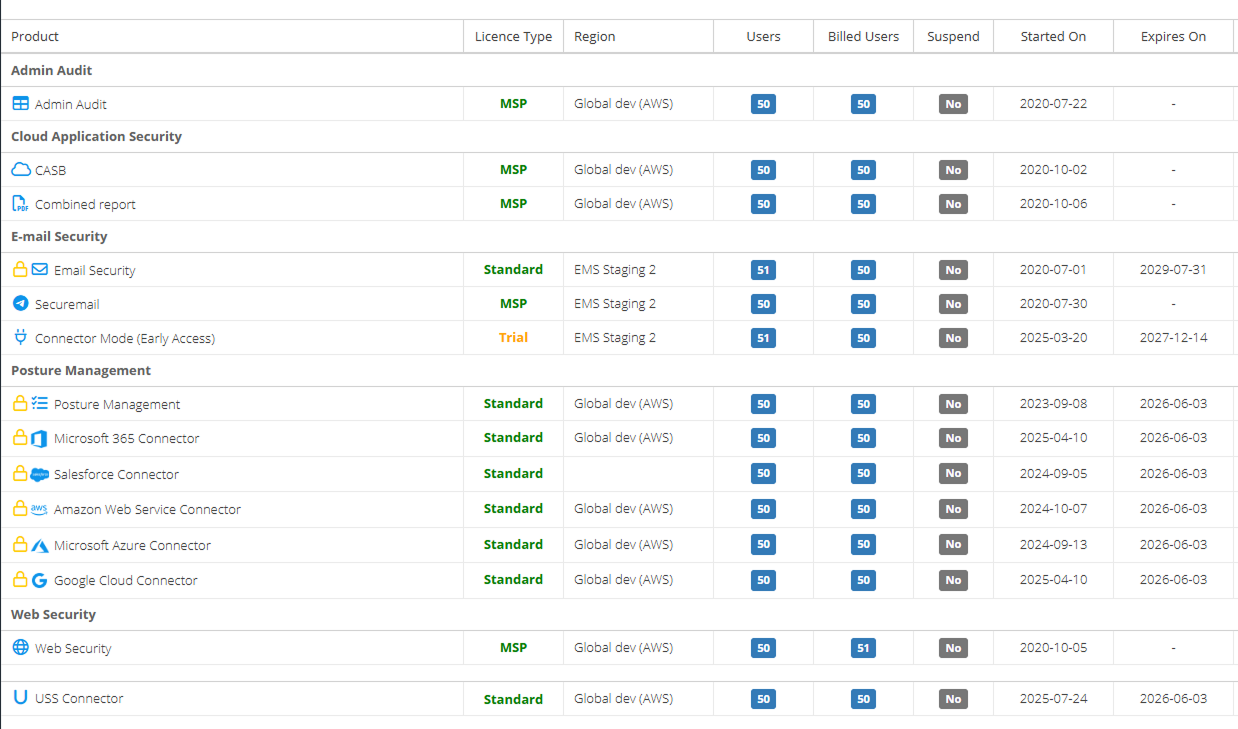Click the lock icon beside Posture Management row
Screen dimensions: 1238x729
coord(19,403)
